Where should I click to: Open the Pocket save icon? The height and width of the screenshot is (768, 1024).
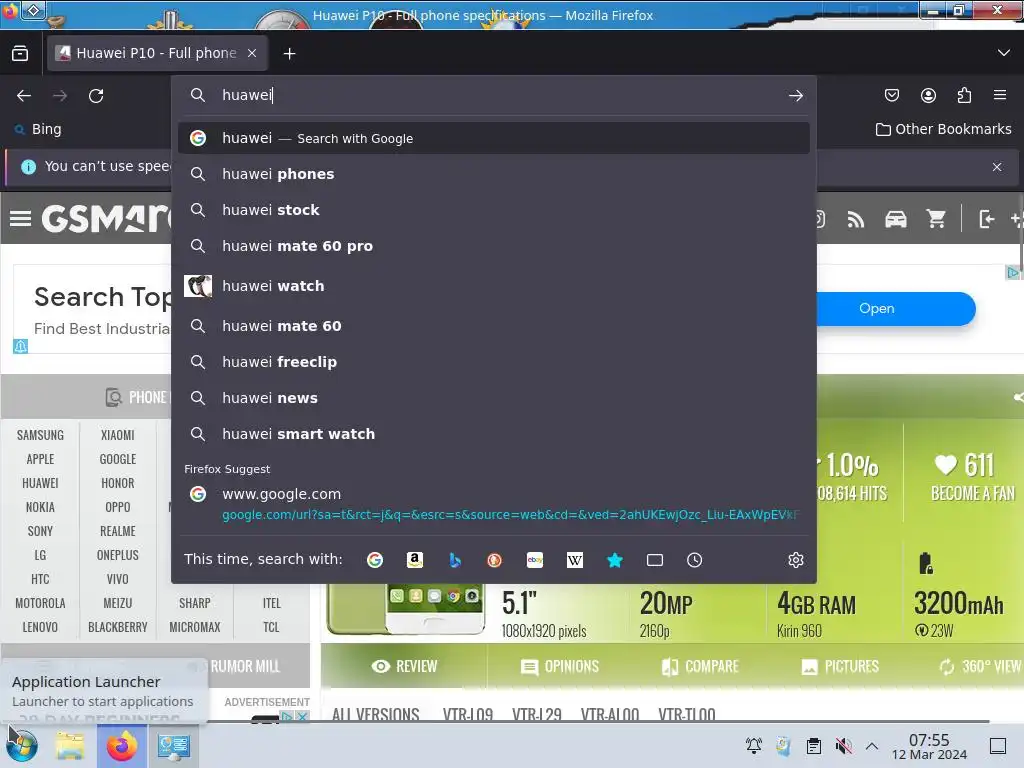tap(891, 95)
